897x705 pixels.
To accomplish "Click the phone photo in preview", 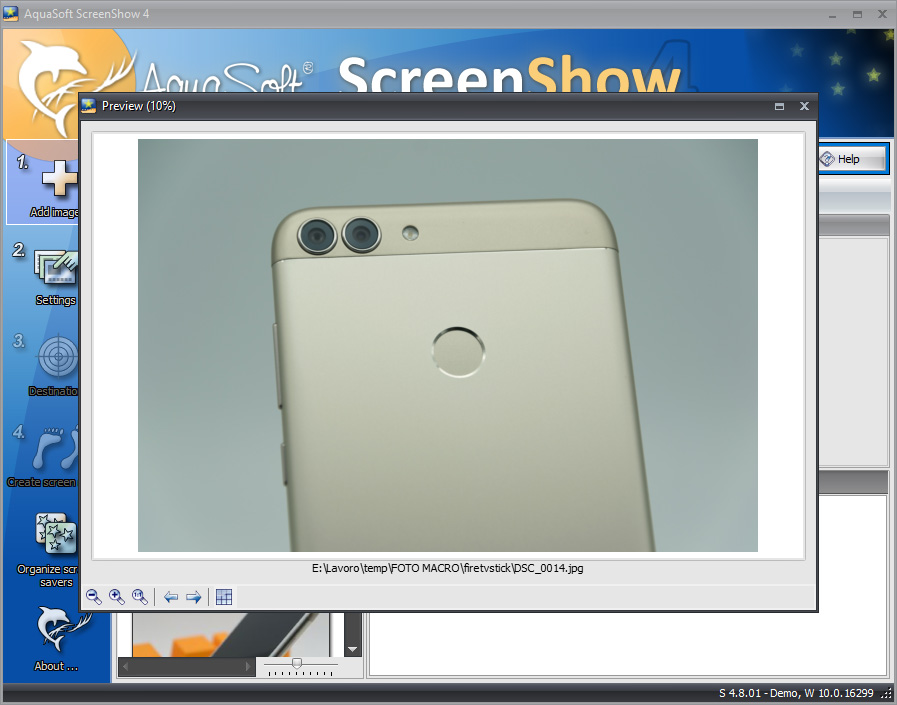I will tap(447, 345).
